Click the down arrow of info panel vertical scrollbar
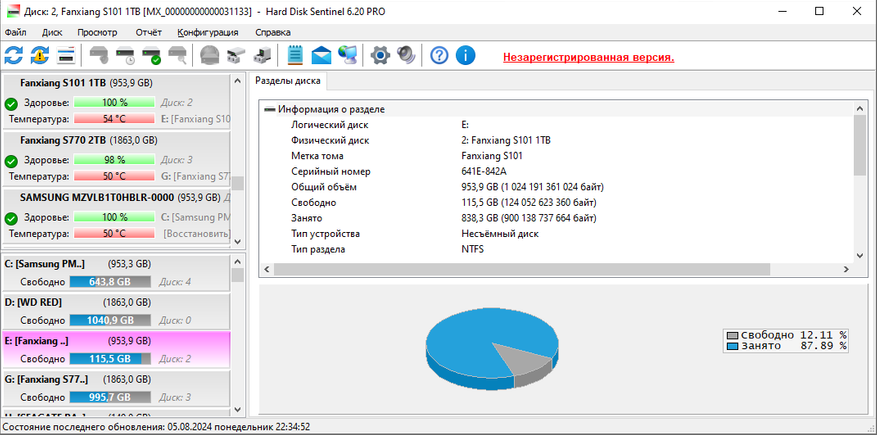Image resolution: width=877 pixels, height=435 pixels. tap(860, 255)
